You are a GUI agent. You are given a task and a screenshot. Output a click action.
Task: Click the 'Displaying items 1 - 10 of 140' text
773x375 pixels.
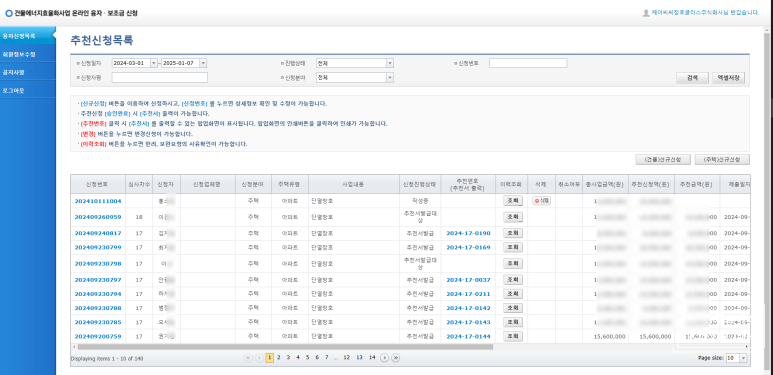[x=107, y=359]
